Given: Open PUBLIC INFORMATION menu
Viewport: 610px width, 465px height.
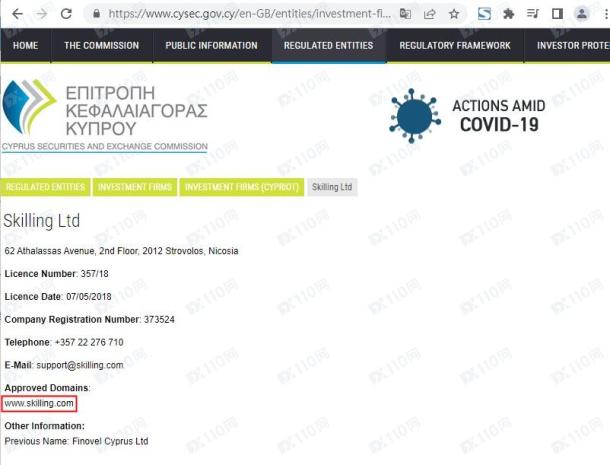Looking at the screenshot, I should tap(212, 46).
